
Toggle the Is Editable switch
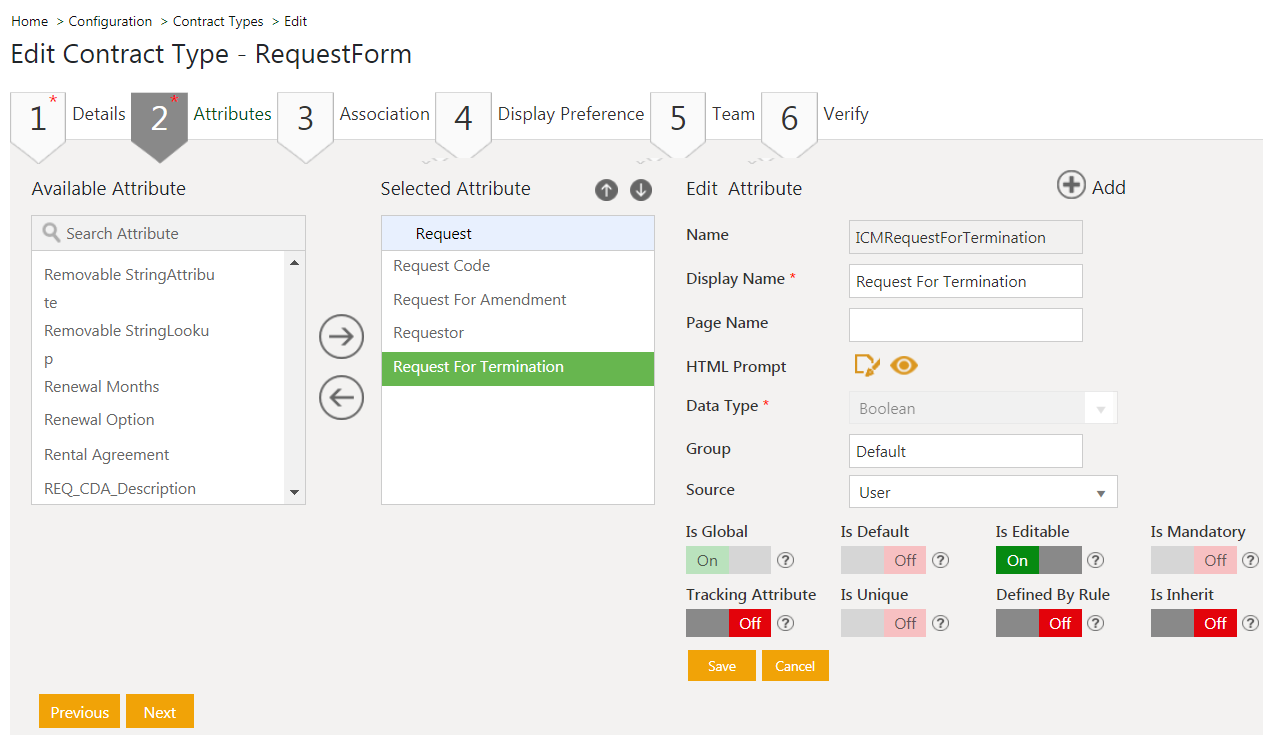[x=1038, y=560]
